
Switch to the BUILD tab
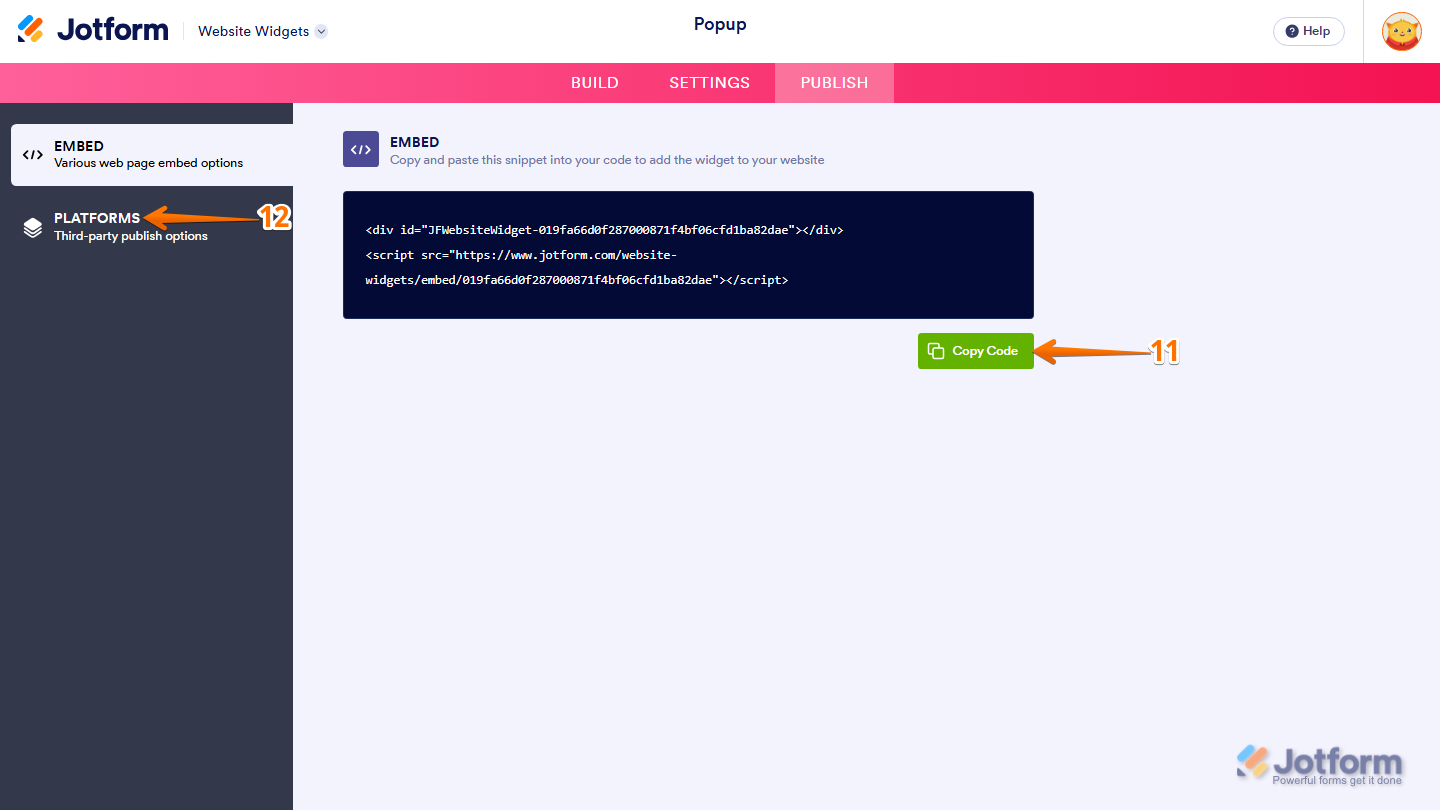tap(595, 83)
